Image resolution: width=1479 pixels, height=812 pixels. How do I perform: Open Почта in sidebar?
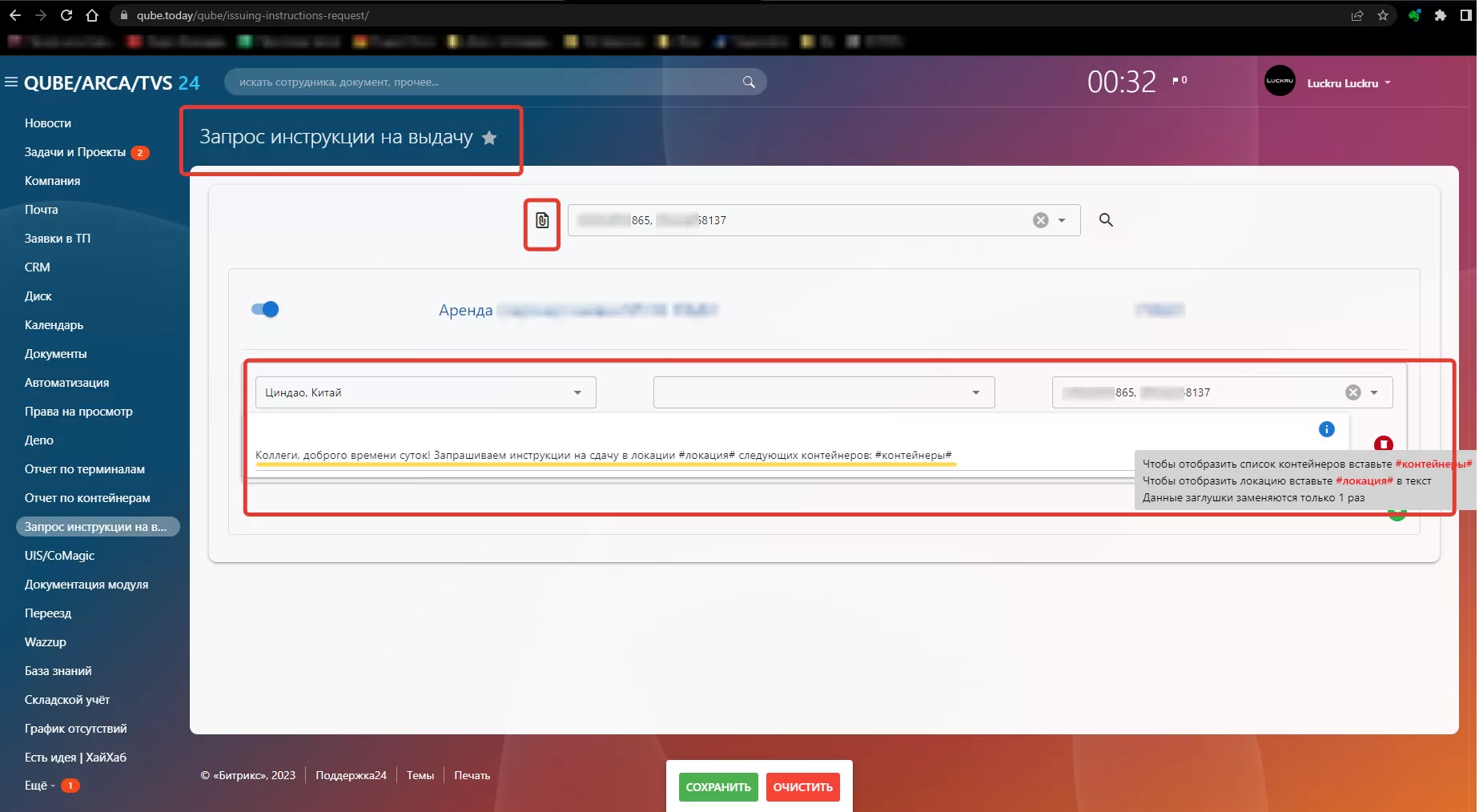(41, 210)
